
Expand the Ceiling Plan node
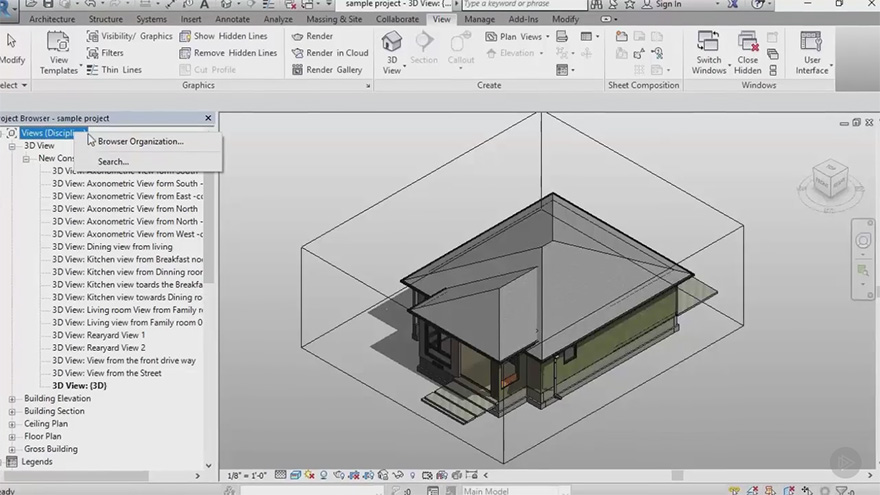[12, 424]
